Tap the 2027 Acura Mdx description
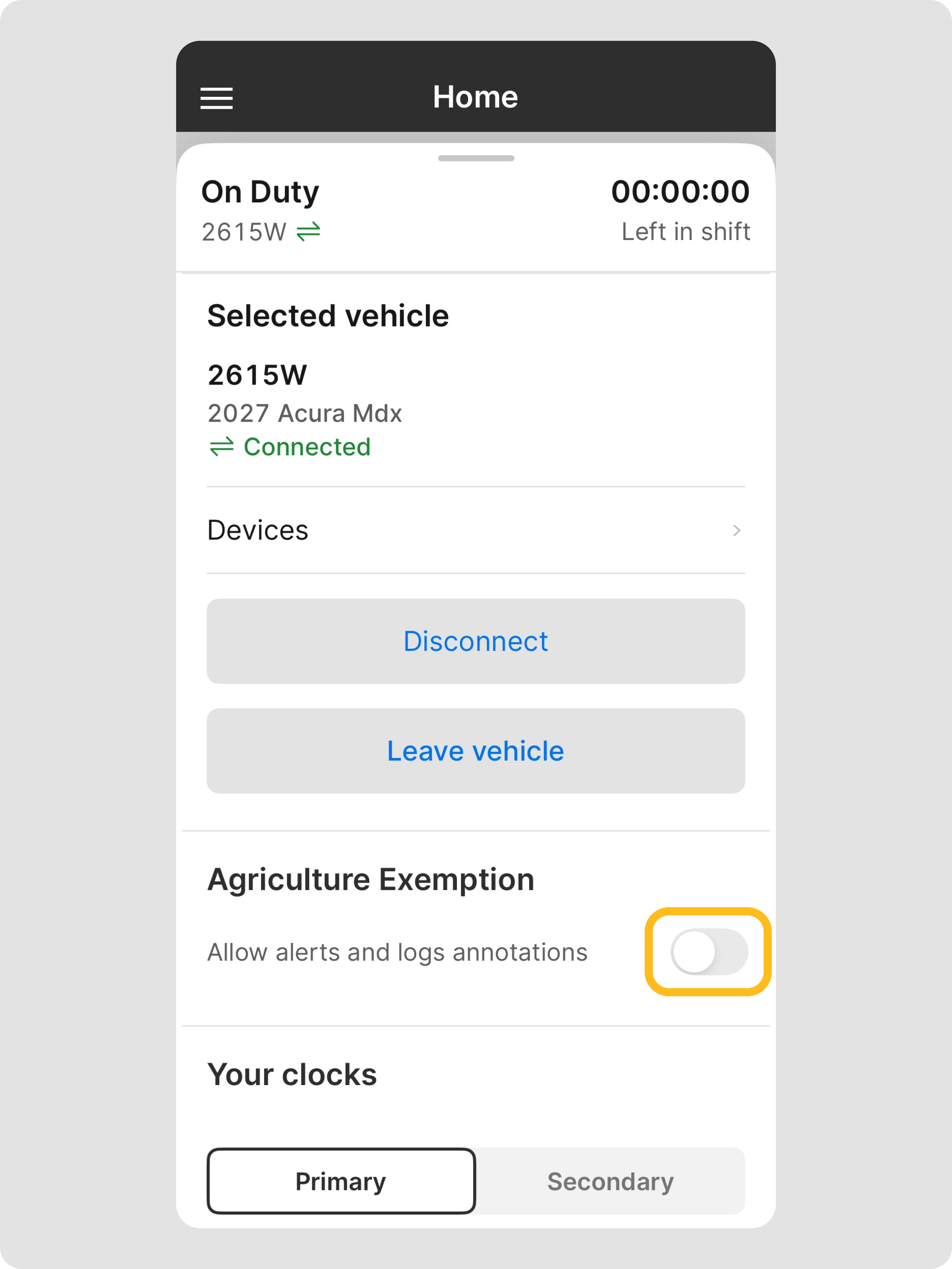 click(x=305, y=413)
